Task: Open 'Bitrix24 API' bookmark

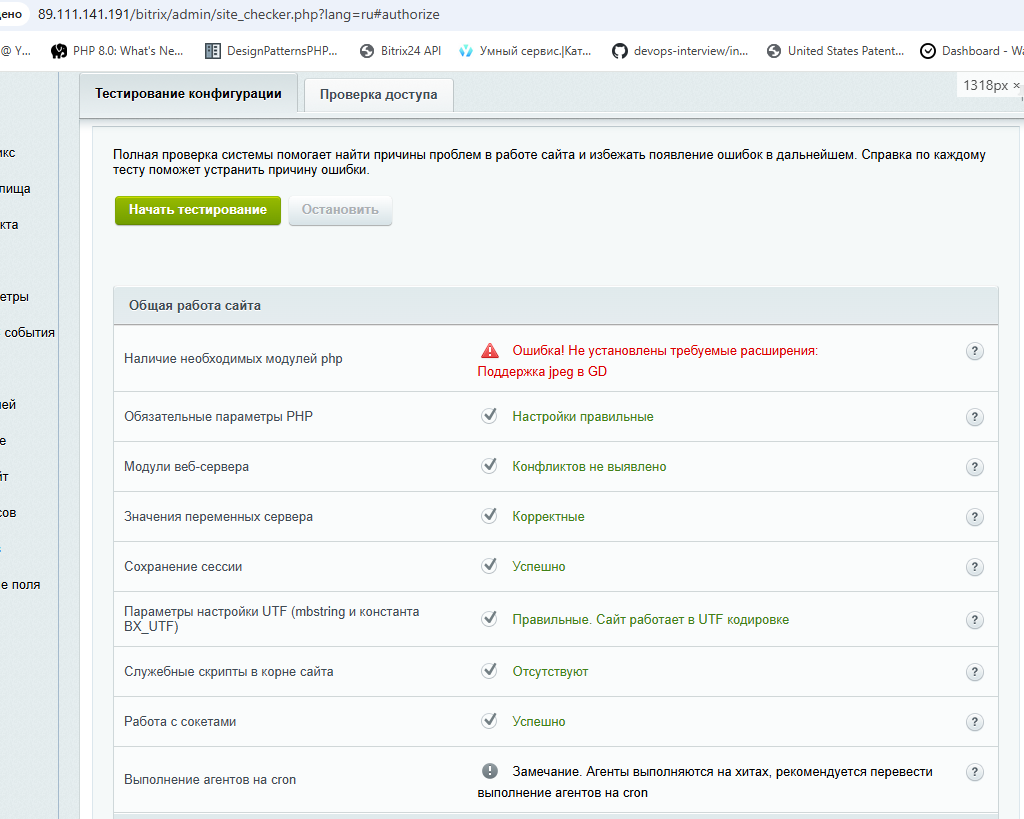Action: point(400,51)
